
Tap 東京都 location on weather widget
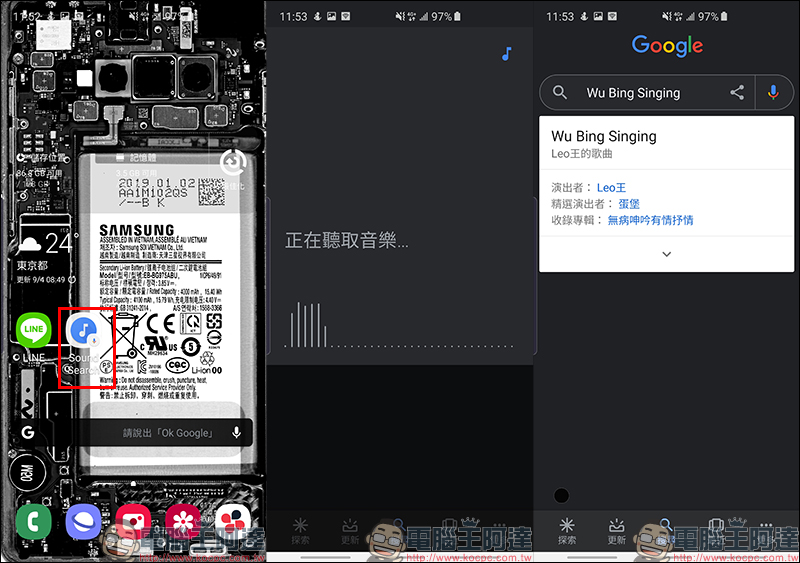32,265
